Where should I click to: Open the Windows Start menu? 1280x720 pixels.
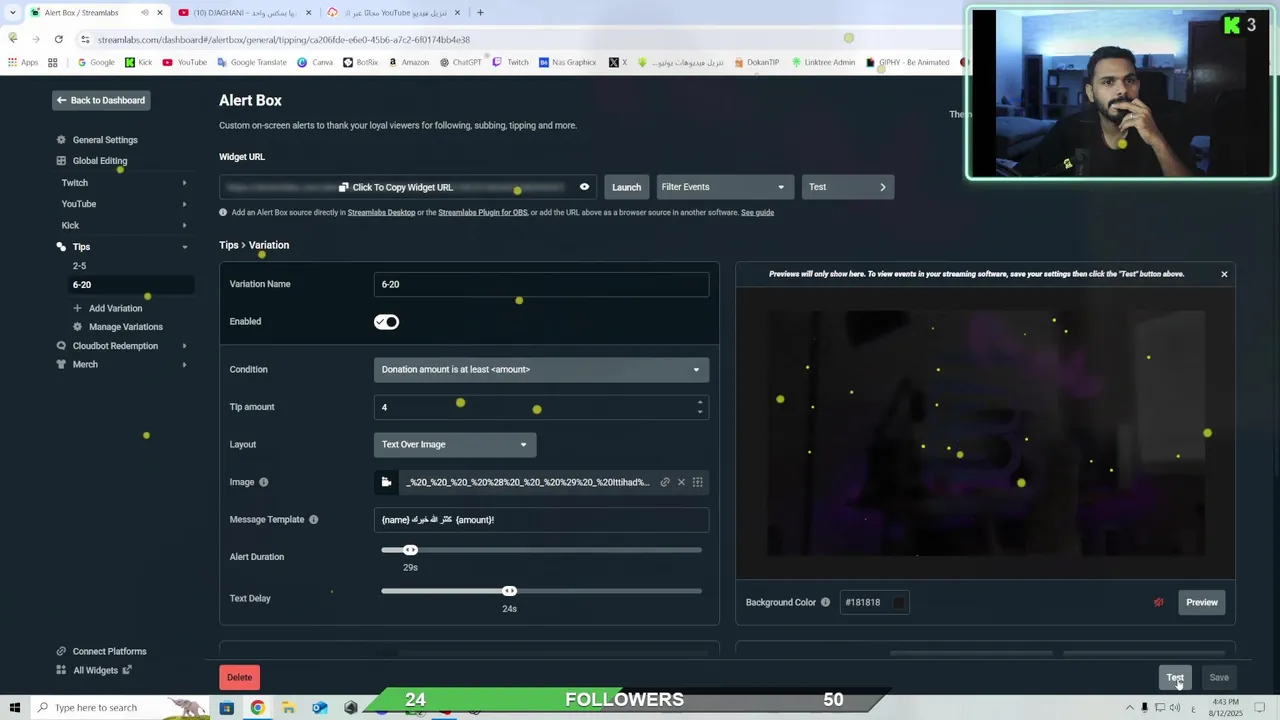pos(15,708)
